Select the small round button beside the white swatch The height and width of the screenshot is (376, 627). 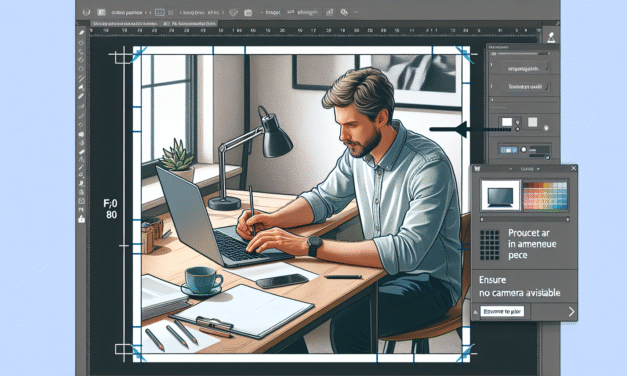point(517,122)
